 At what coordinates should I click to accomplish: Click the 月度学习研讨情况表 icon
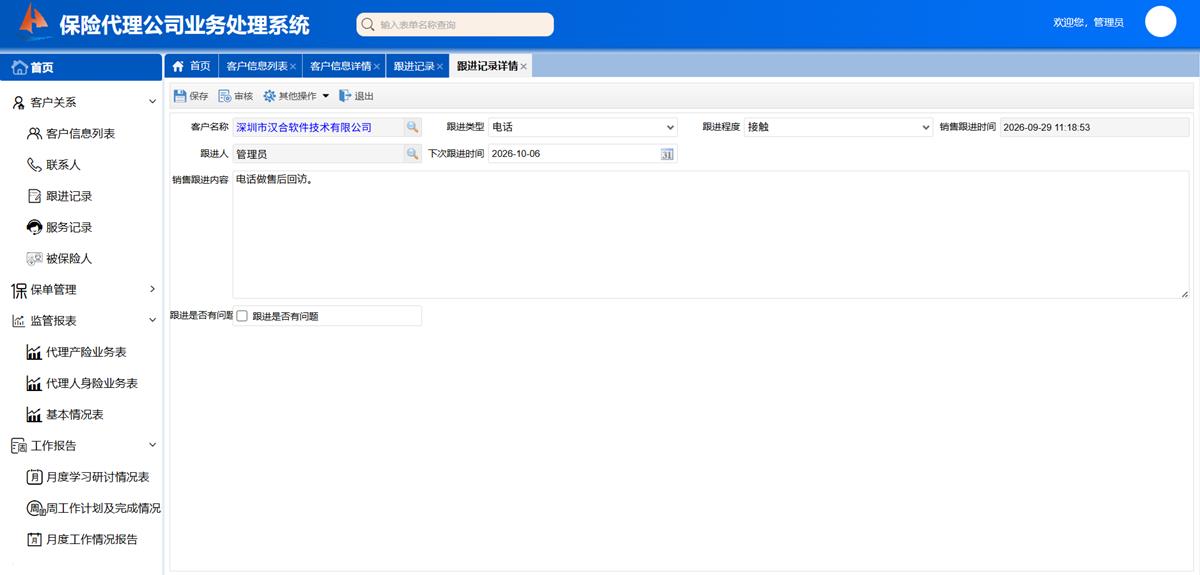pyautogui.click(x=35, y=477)
